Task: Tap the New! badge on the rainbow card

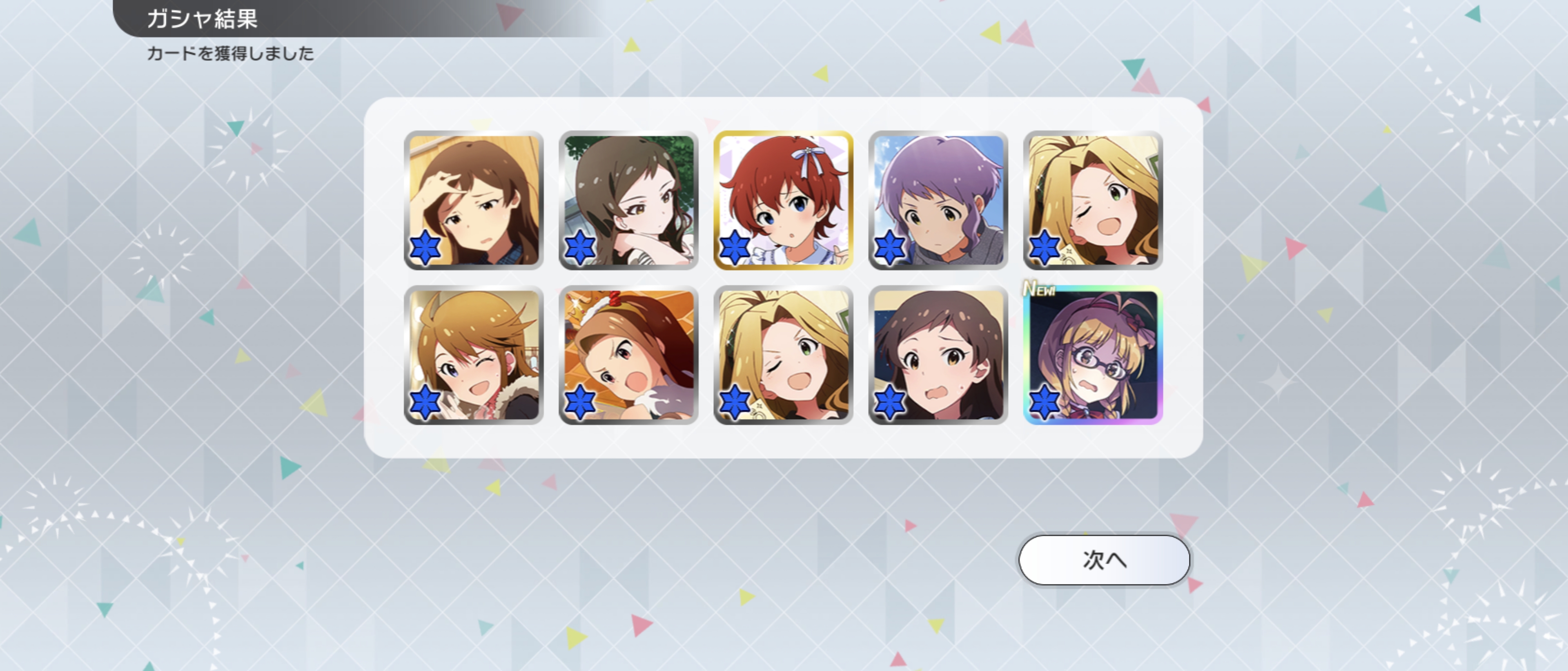Action: [x=1040, y=288]
